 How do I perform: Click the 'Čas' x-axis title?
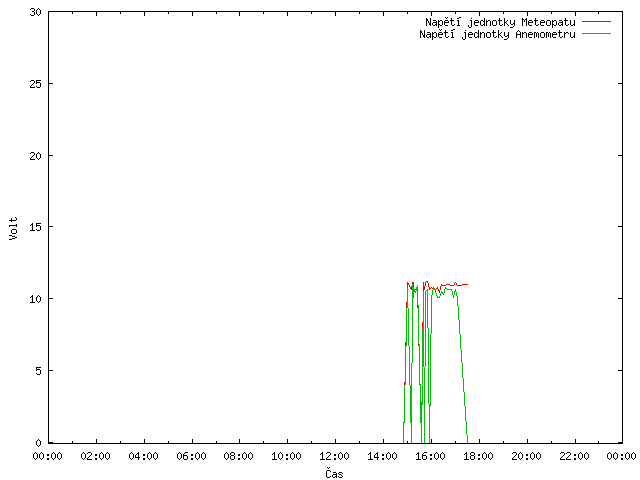point(334,473)
